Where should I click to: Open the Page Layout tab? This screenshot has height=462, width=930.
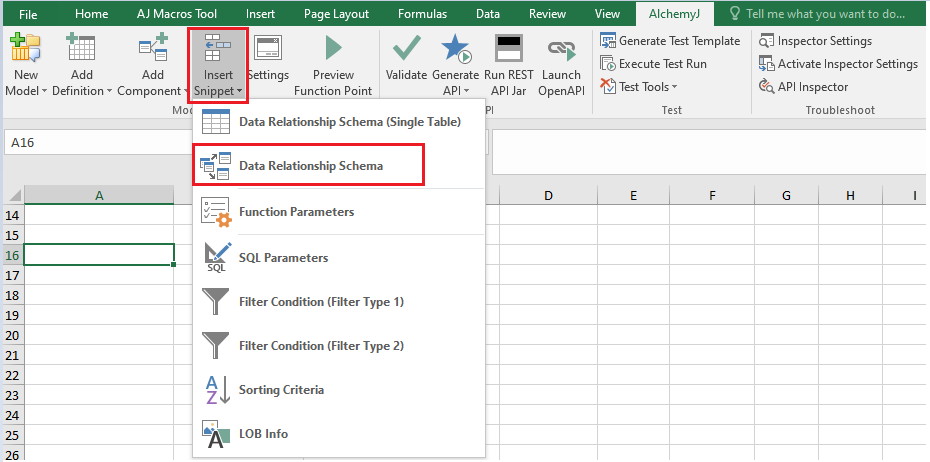tap(337, 14)
